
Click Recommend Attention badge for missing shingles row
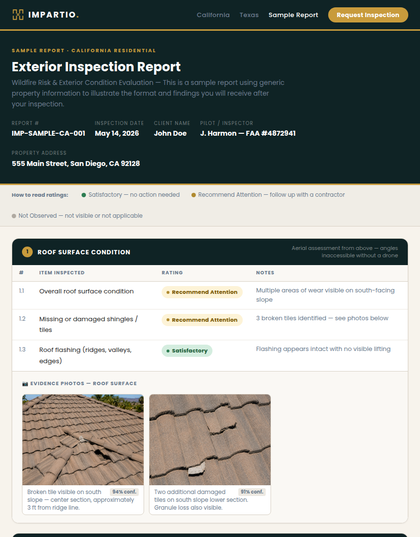coord(202,320)
